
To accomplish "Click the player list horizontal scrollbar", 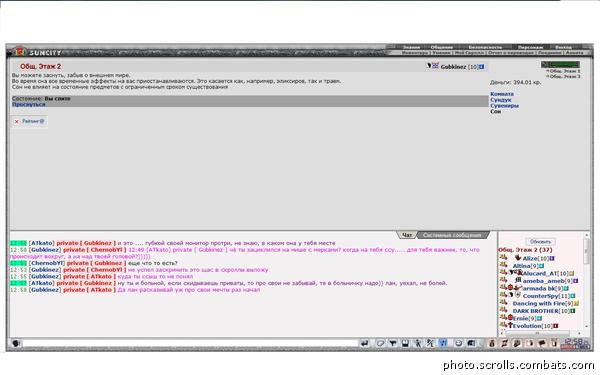I will (541, 333).
